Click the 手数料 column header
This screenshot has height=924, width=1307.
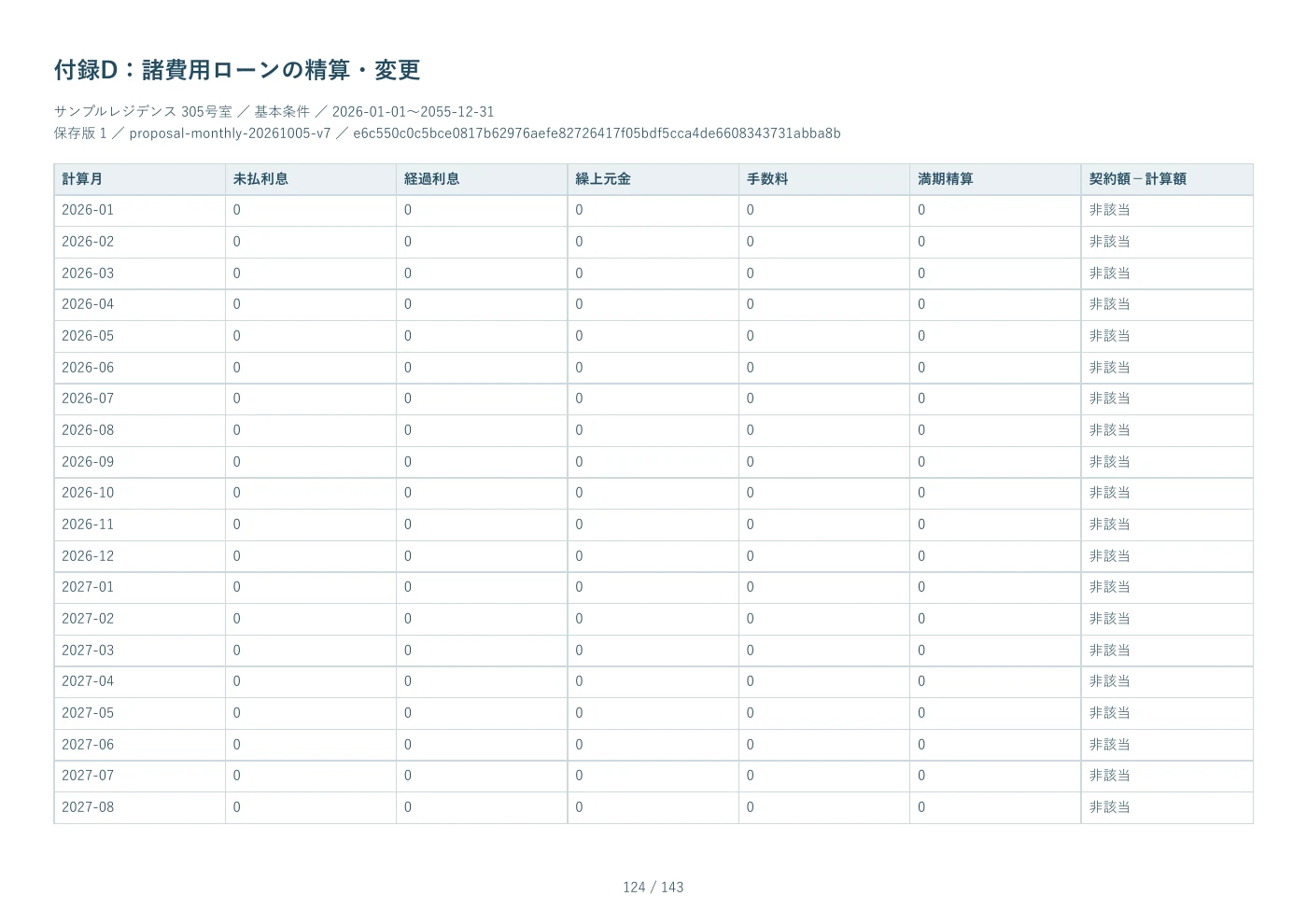point(824,179)
